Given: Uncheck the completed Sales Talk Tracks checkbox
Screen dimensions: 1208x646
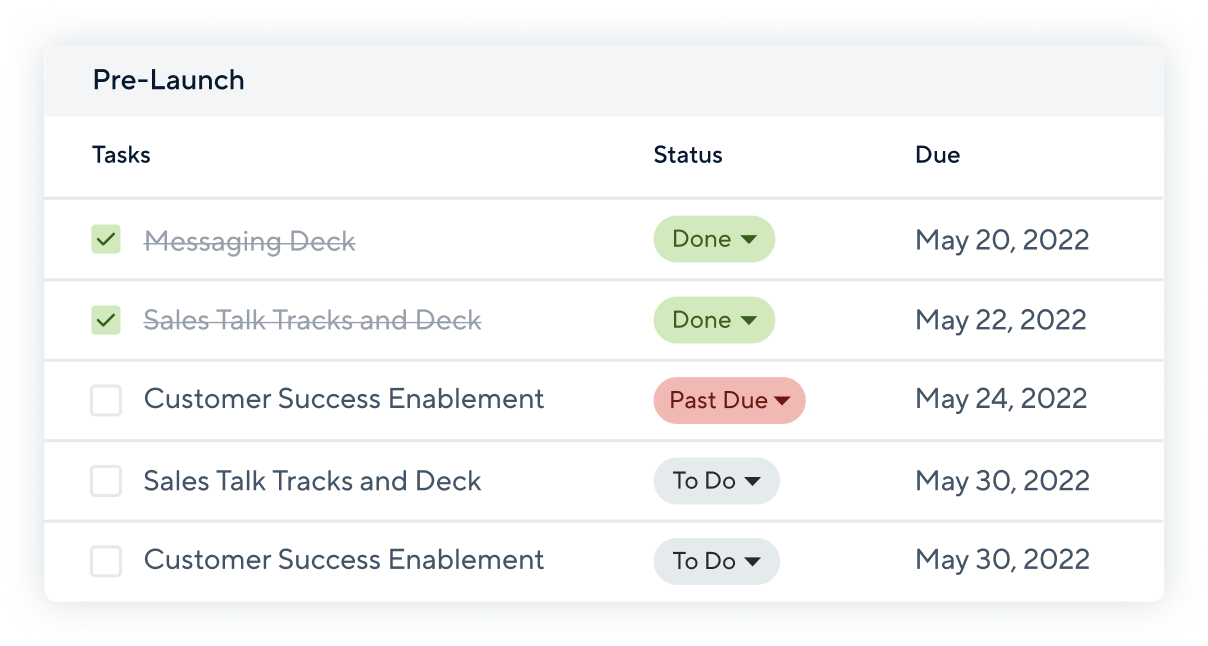Looking at the screenshot, I should pos(106,320).
